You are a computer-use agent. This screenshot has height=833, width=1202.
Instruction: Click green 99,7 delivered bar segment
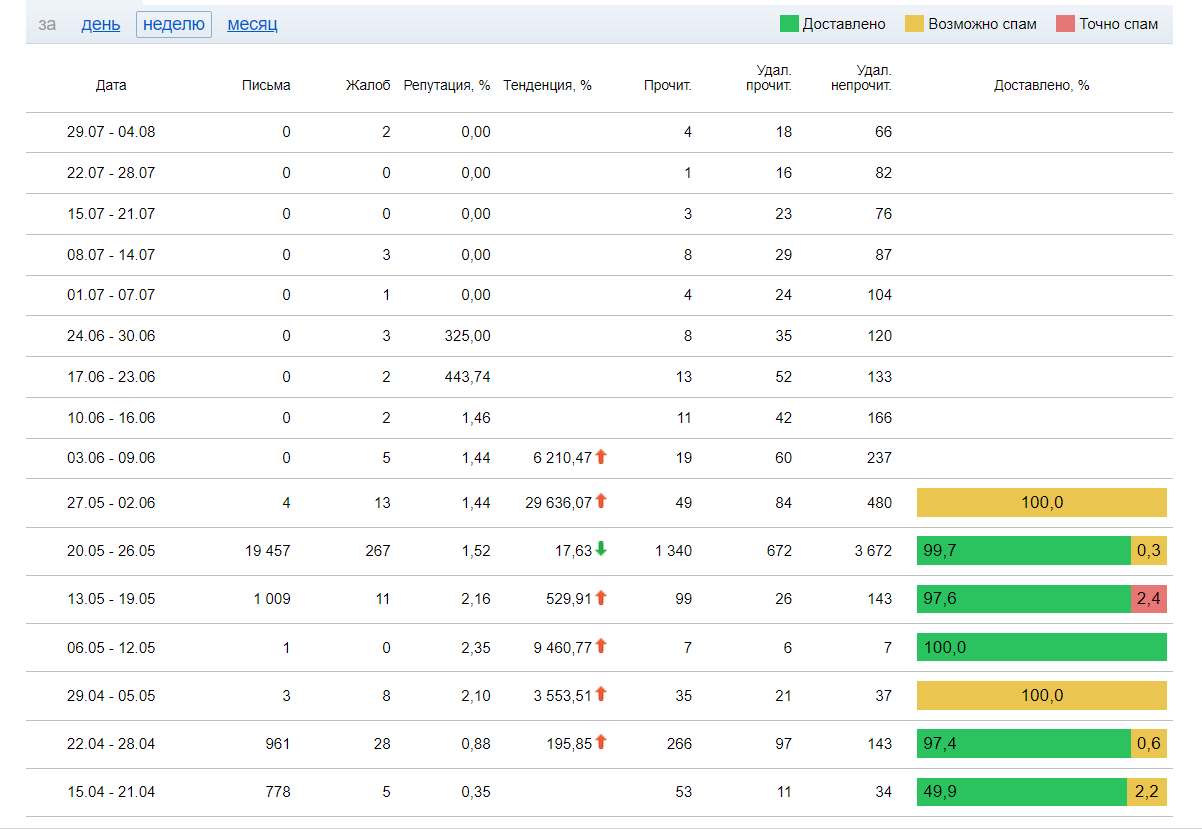click(1024, 551)
